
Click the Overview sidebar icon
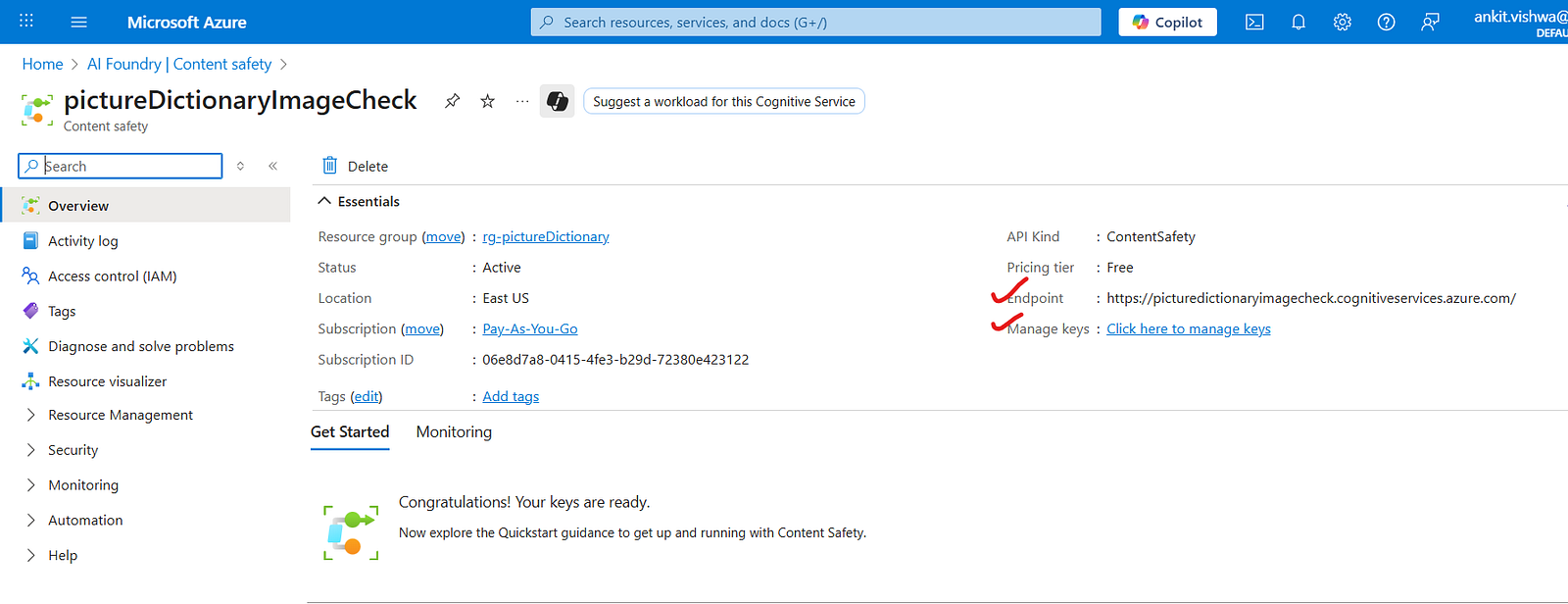(x=30, y=206)
